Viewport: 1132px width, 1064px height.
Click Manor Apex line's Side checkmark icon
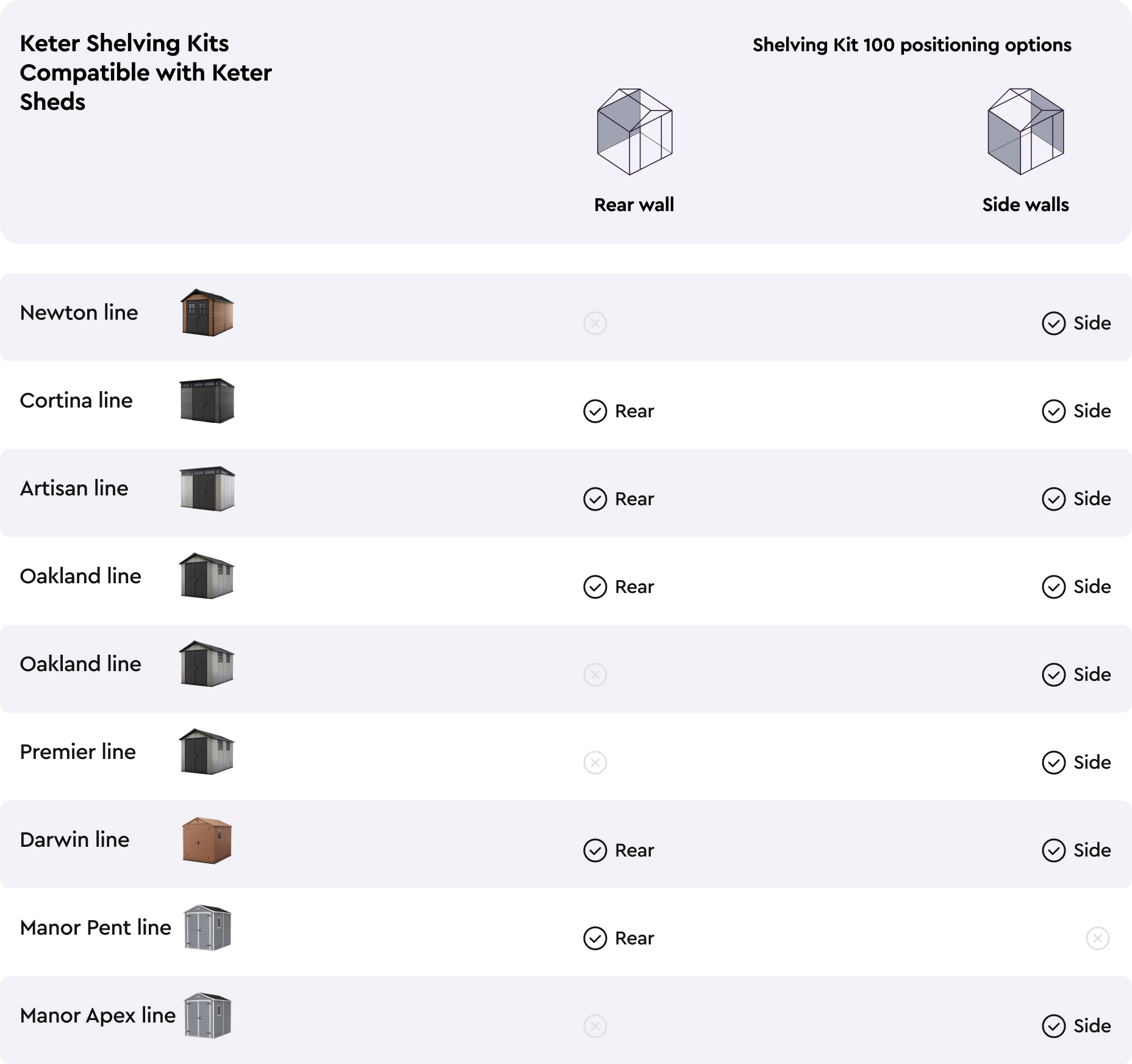(x=1054, y=1026)
